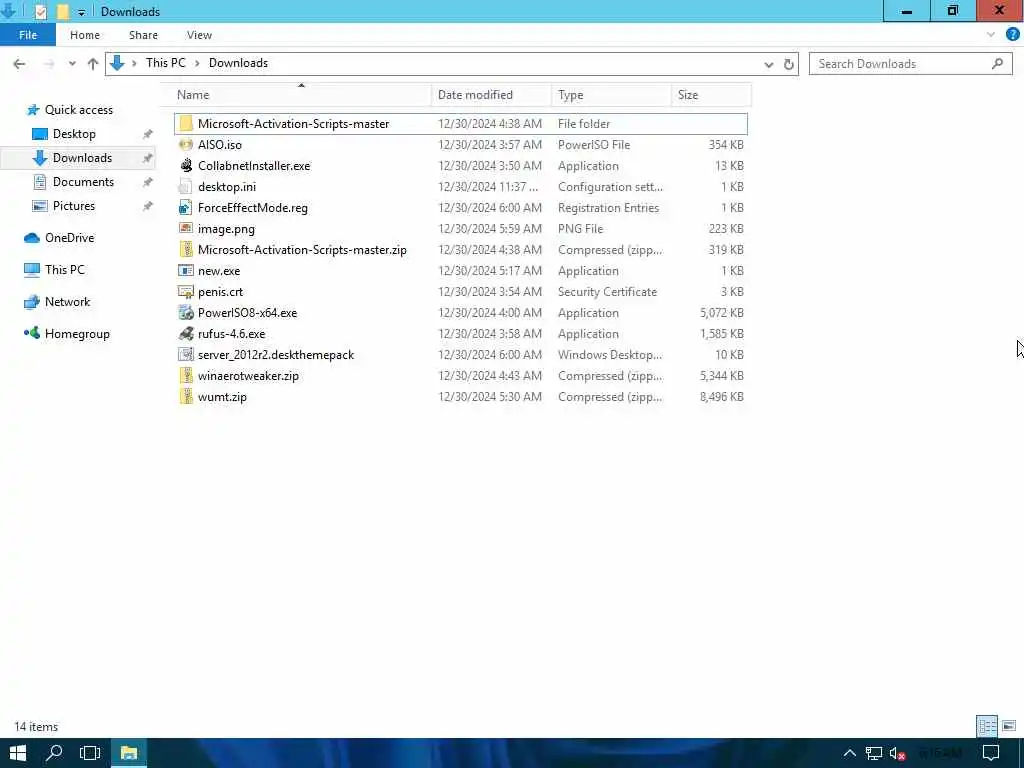This screenshot has width=1024, height=768.
Task: Select the Microsoft-Activation-Scripts-master.zip archive icon
Action: click(186, 249)
